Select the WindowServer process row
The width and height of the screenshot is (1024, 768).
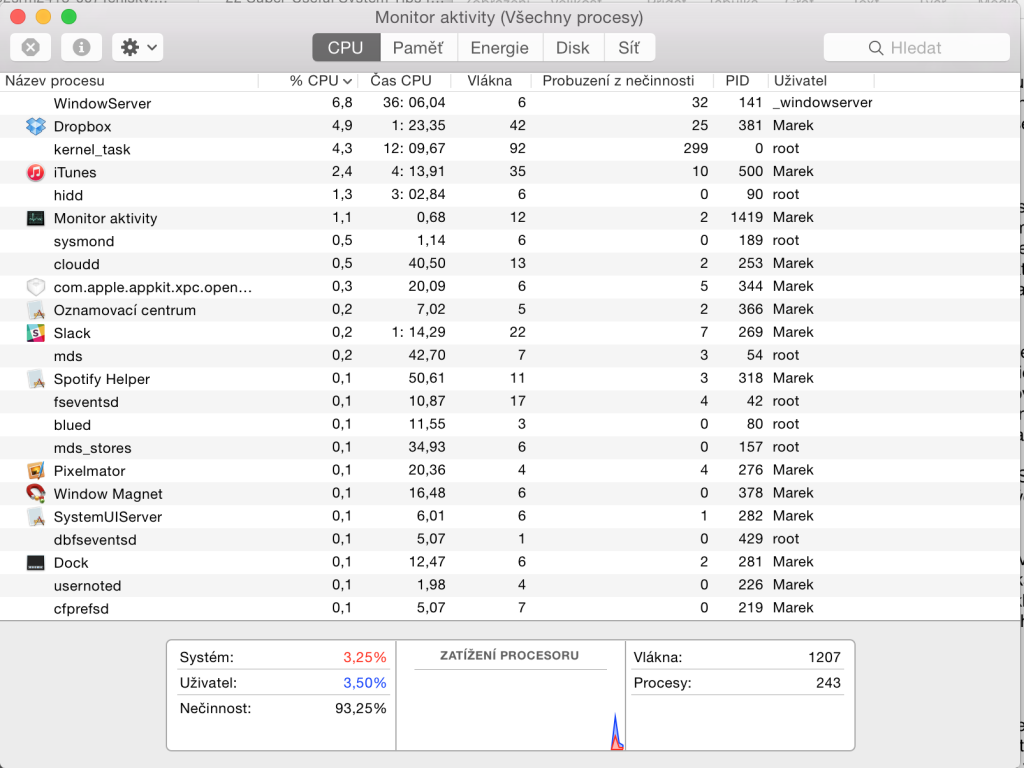pos(509,103)
